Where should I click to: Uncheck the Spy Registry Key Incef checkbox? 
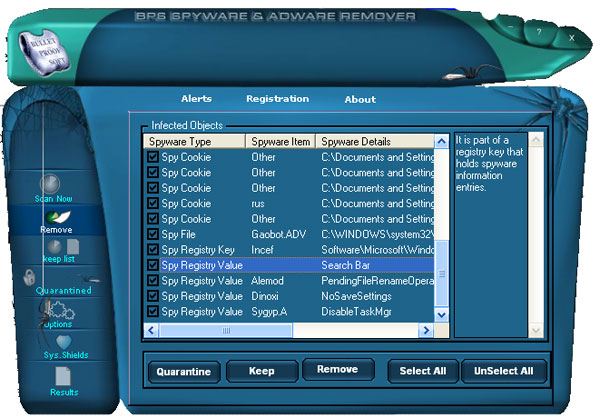[x=153, y=250]
